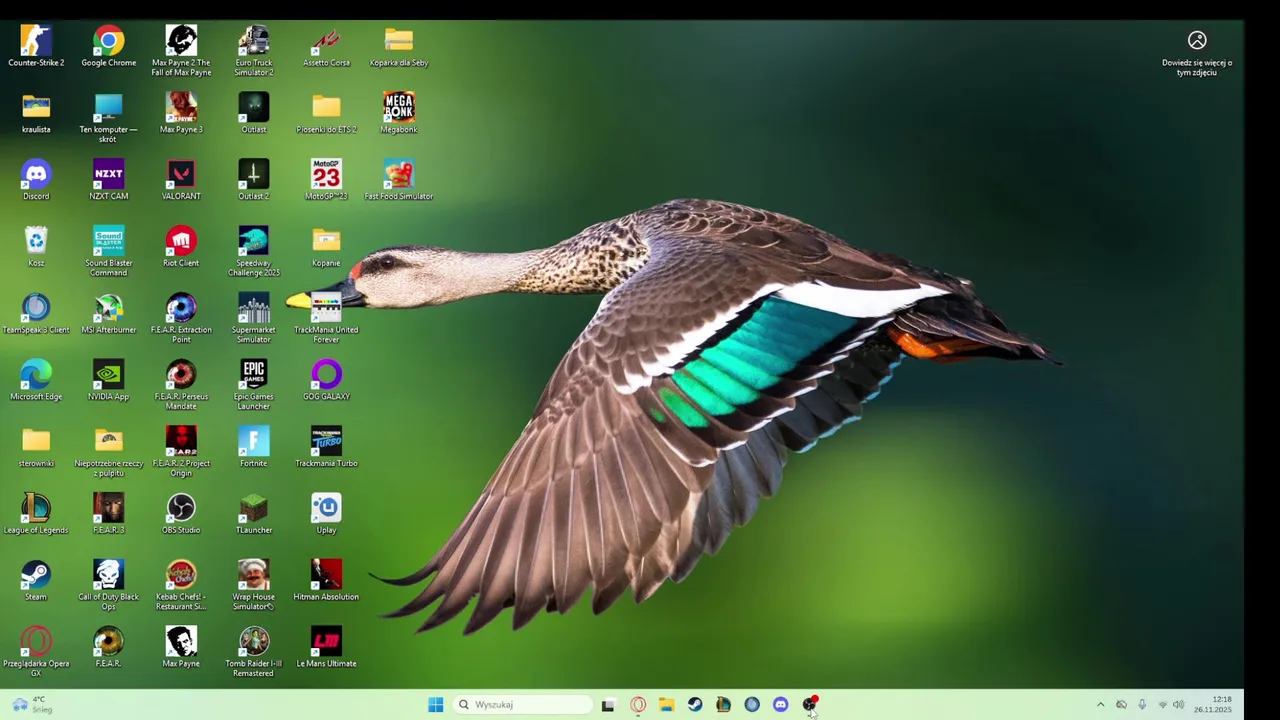This screenshot has width=1280, height=720.
Task: Click Sound Blaster Command icon
Action: [x=109, y=251]
